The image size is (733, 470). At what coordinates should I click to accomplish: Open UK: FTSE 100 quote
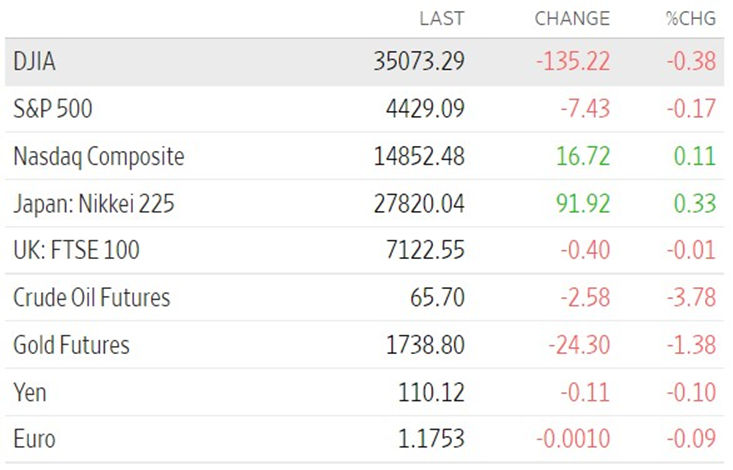[77, 250]
